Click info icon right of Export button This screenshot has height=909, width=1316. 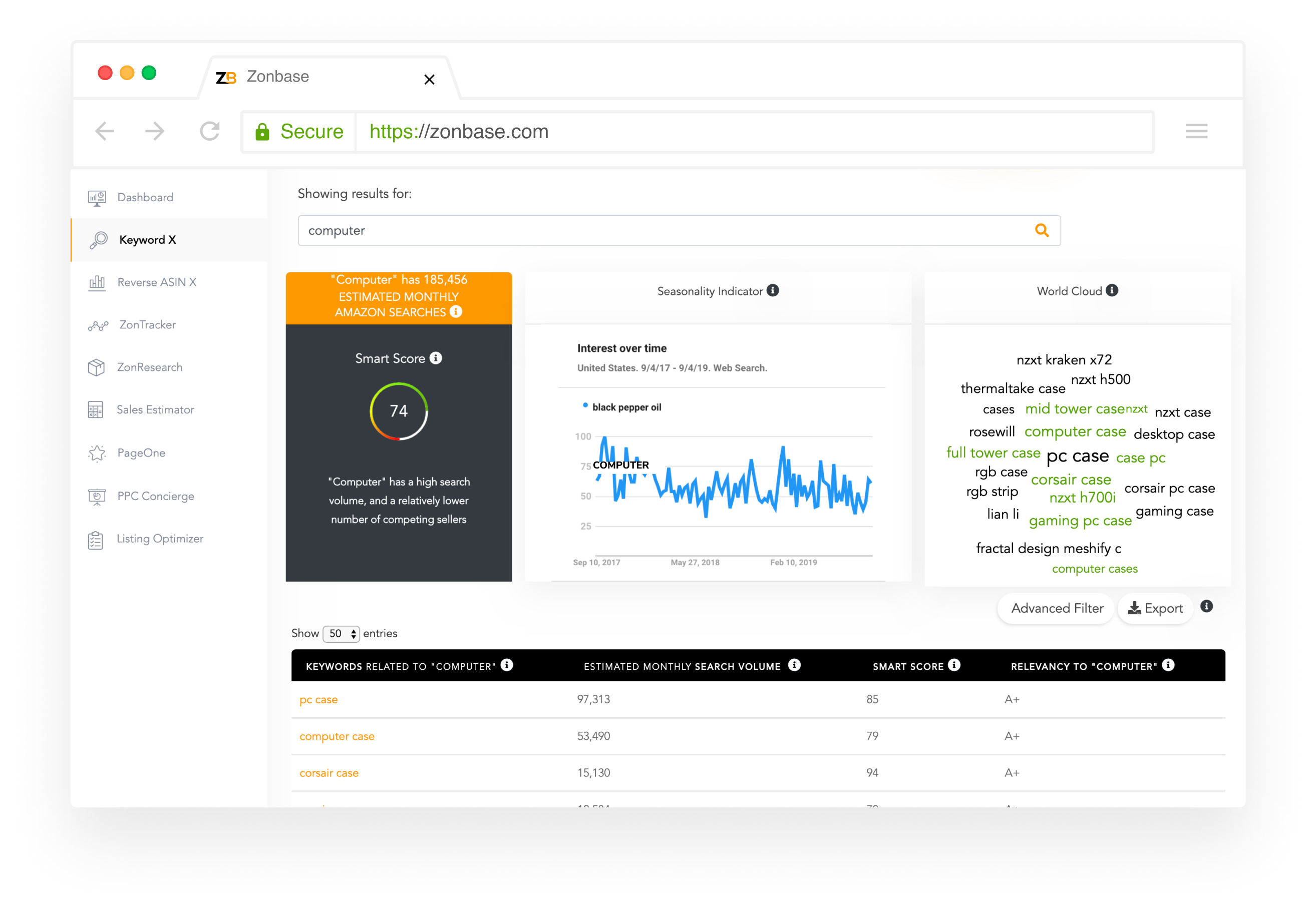point(1207,606)
